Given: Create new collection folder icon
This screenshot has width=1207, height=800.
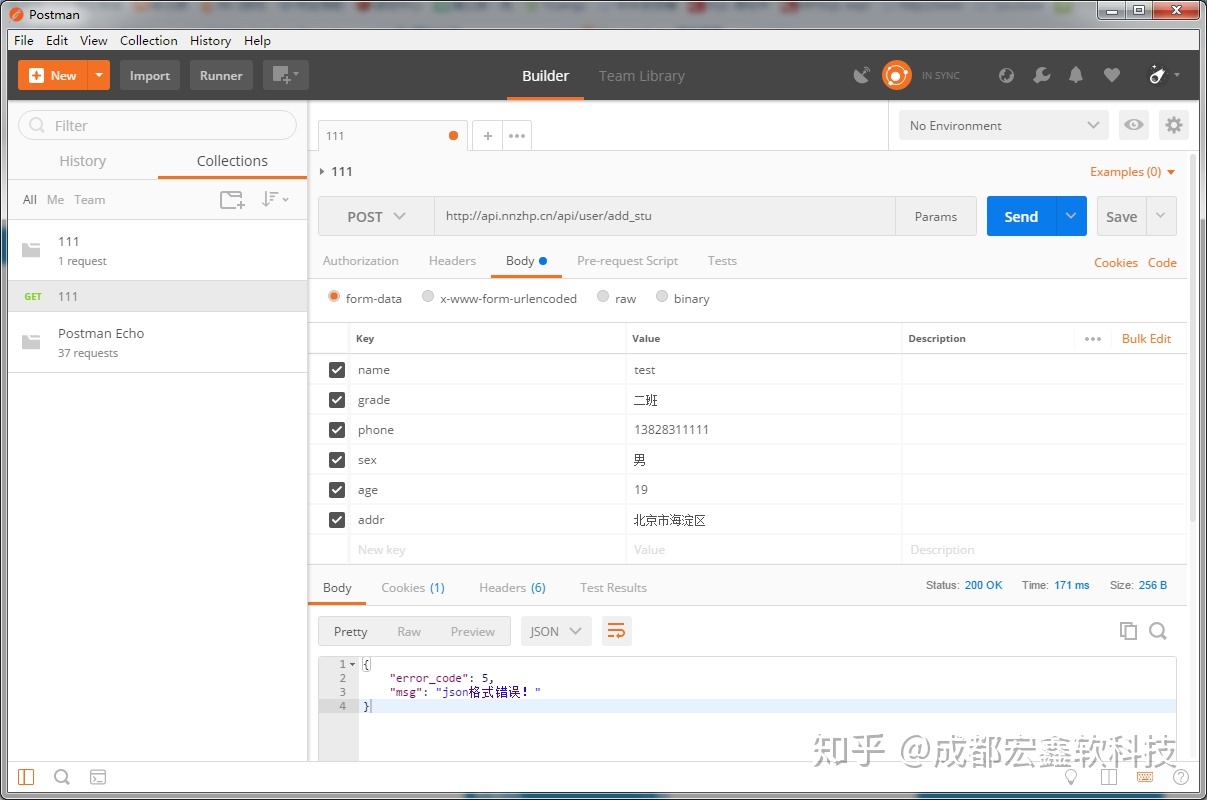Looking at the screenshot, I should [x=232, y=199].
